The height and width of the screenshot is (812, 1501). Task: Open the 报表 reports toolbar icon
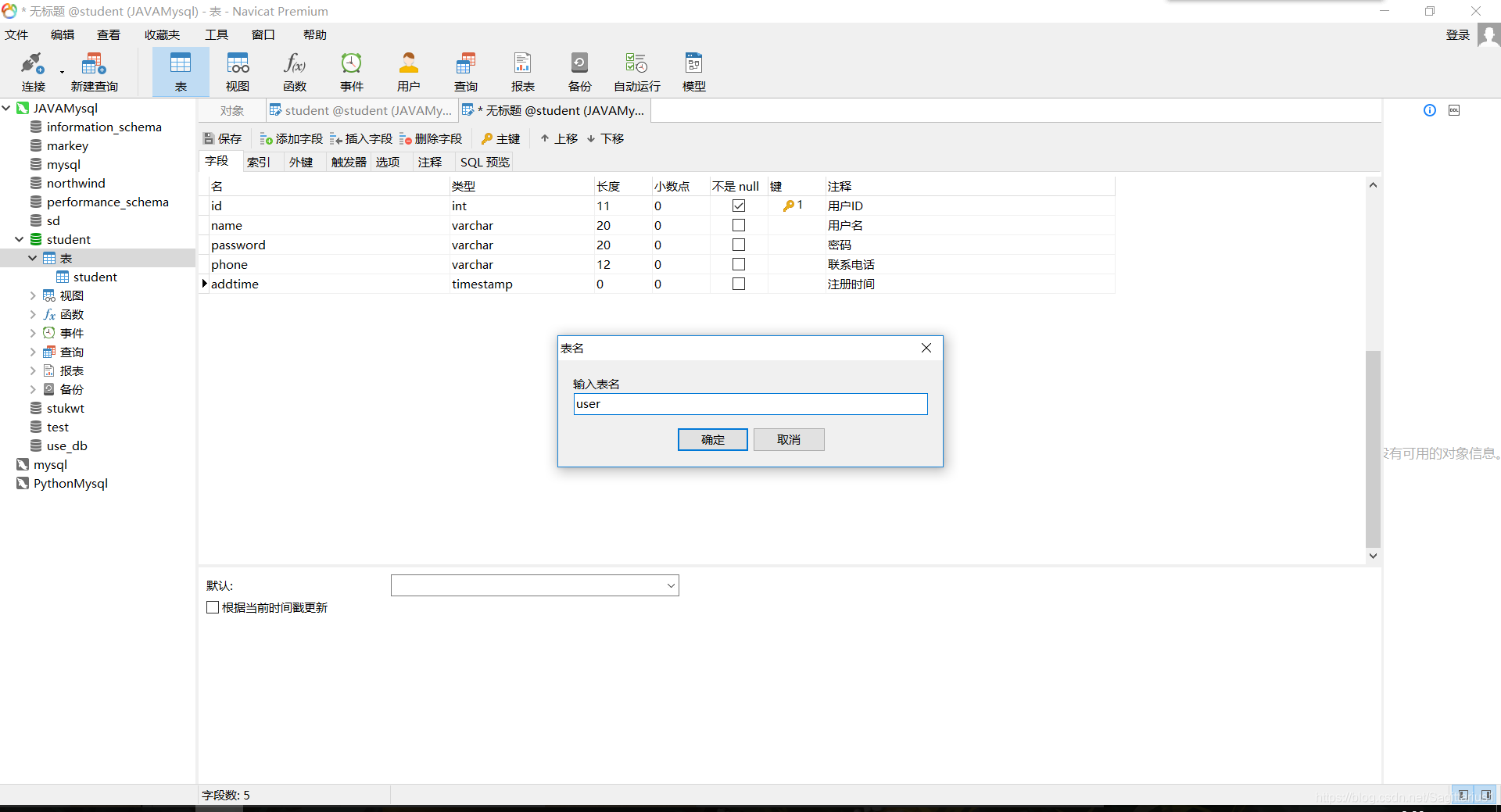pyautogui.click(x=523, y=72)
